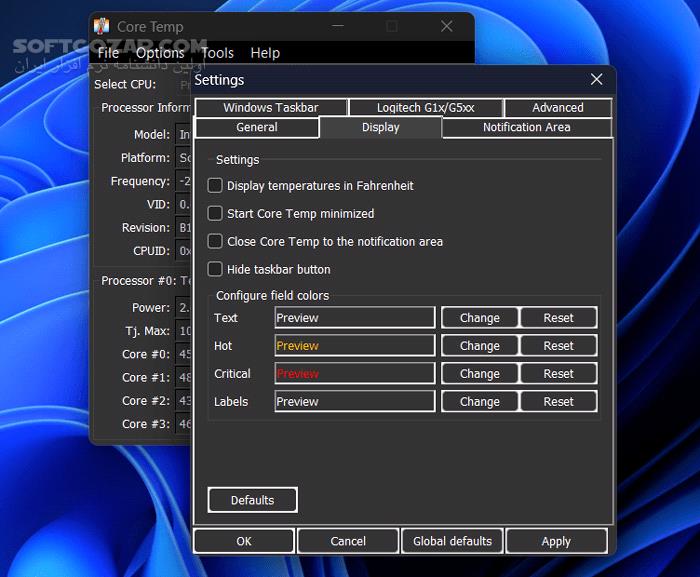This screenshot has width=700, height=577.
Task: Toggle Start Core Temp minimized checkbox
Action: [215, 213]
